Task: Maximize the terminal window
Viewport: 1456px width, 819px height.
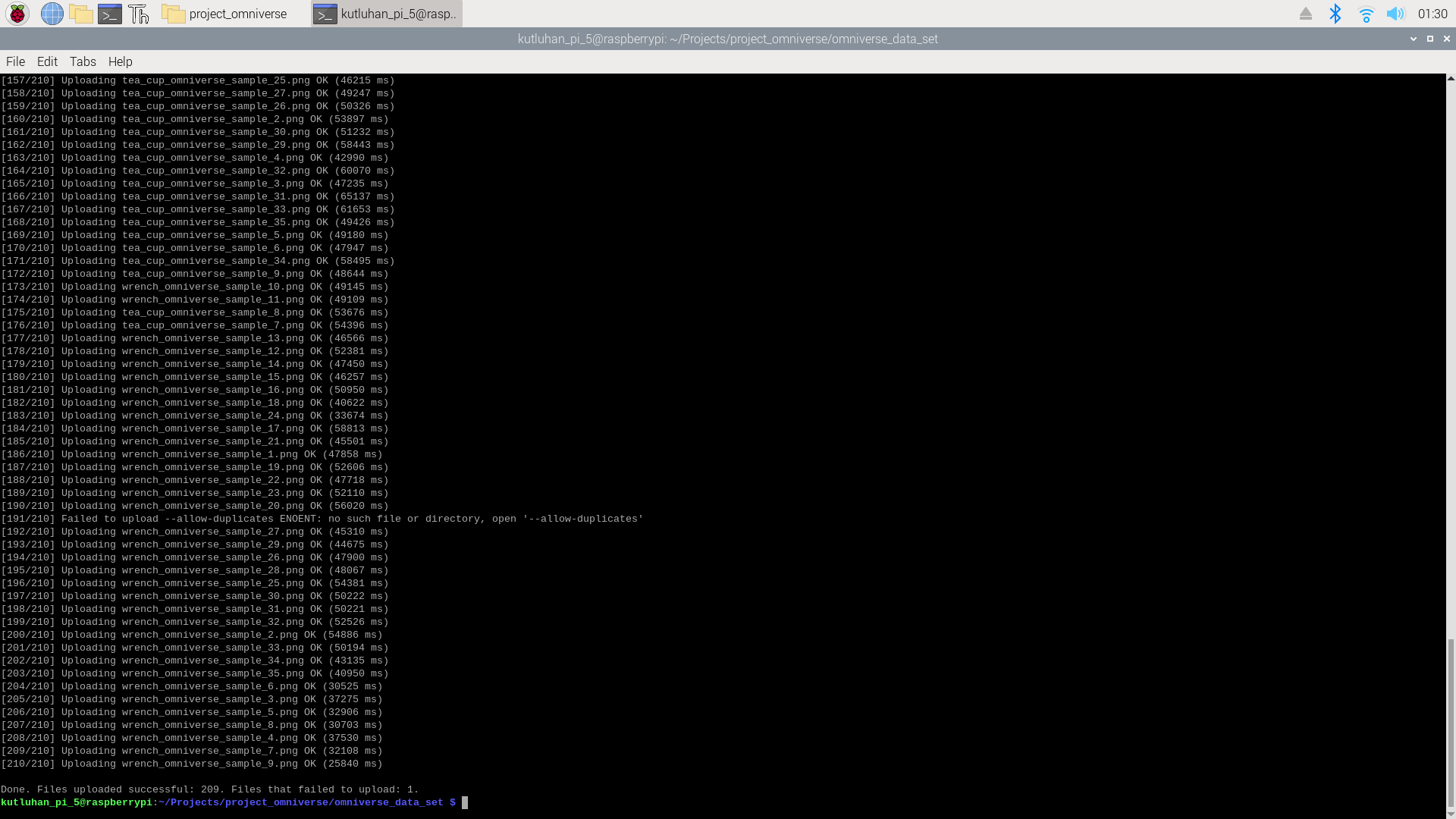Action: [x=1430, y=39]
